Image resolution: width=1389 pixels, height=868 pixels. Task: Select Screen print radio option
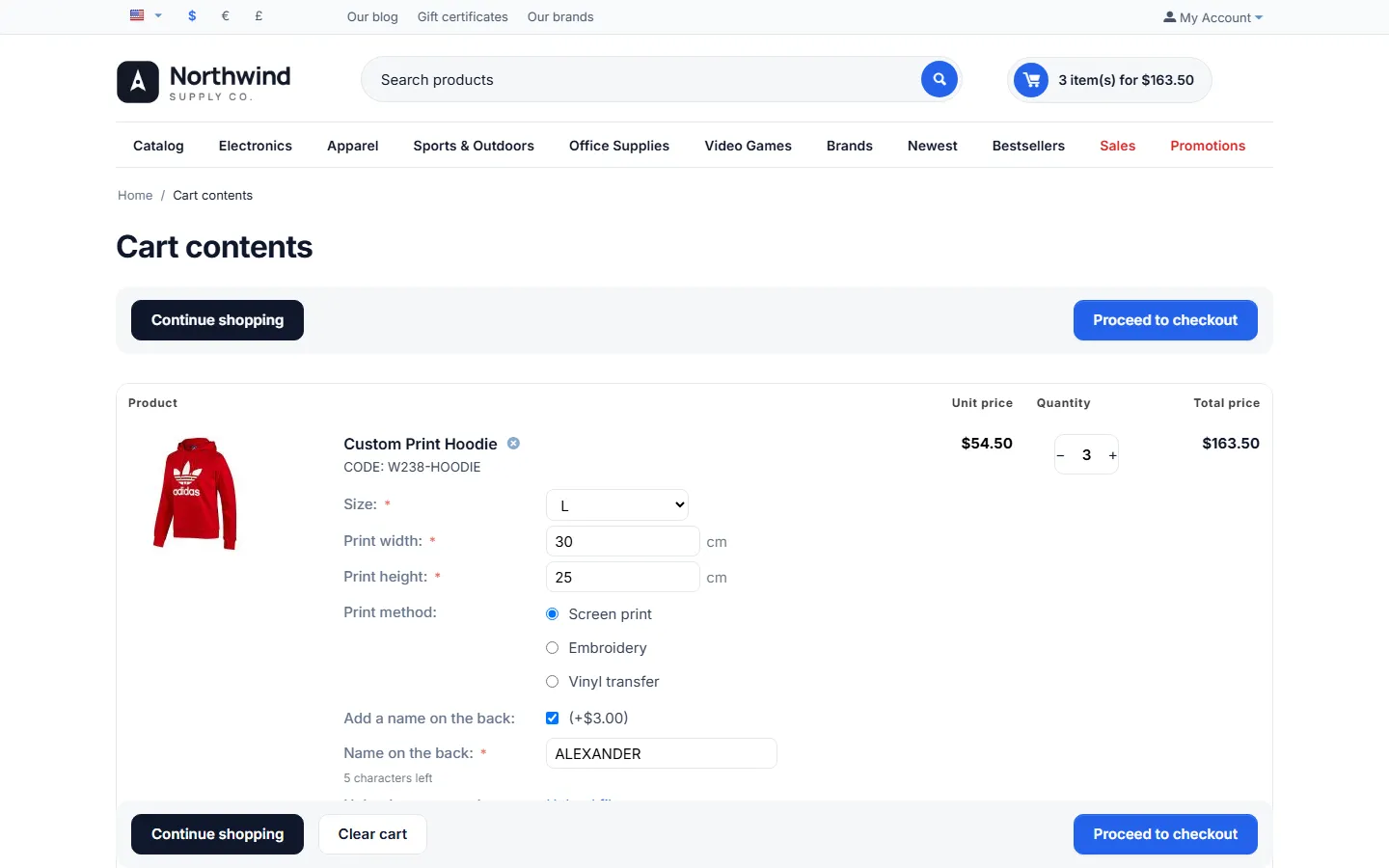coord(553,614)
